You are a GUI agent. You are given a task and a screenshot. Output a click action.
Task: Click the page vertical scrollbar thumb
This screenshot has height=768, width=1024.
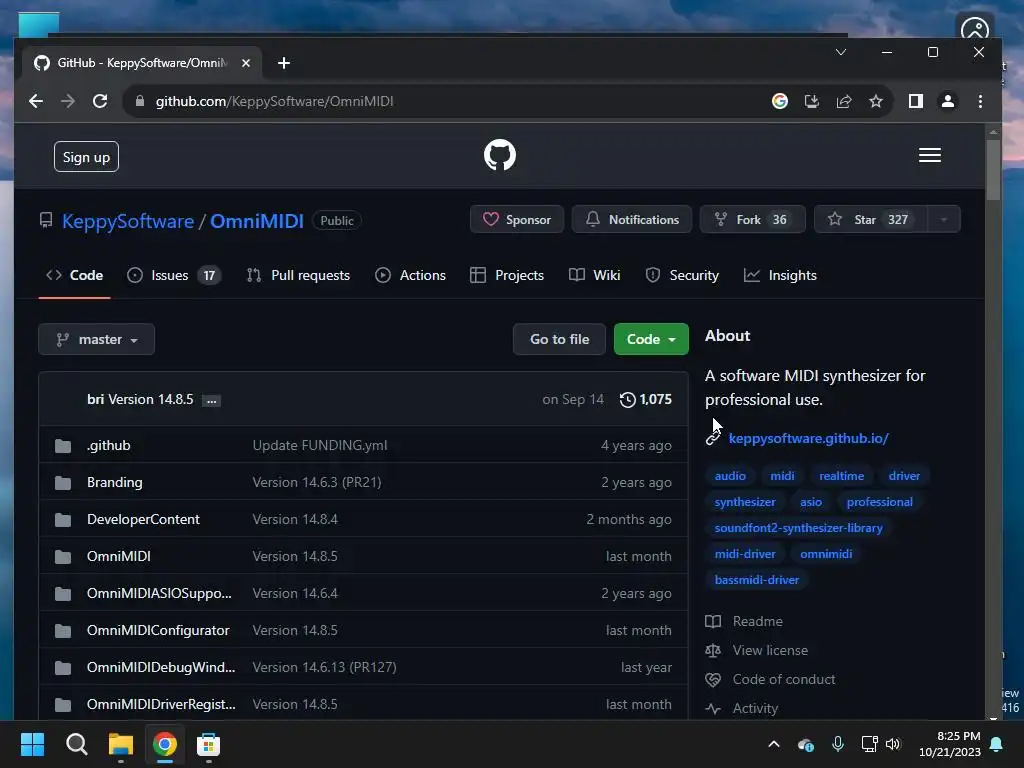click(993, 170)
